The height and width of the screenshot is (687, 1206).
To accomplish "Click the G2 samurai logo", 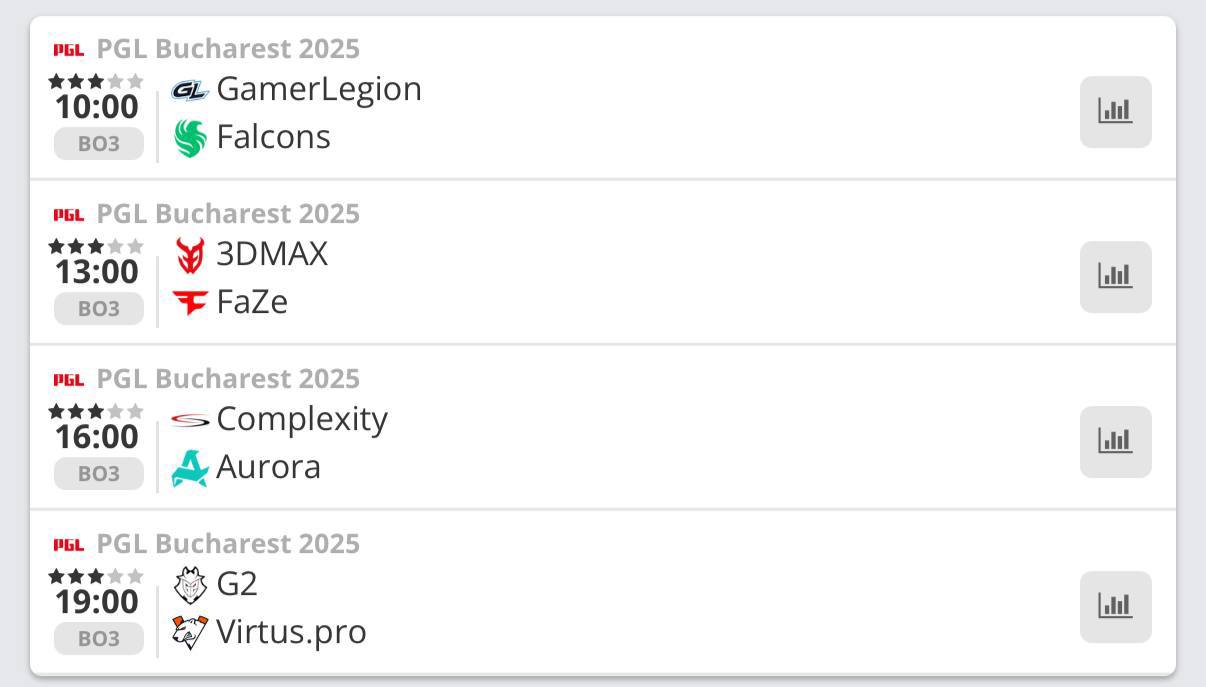I will [190, 585].
